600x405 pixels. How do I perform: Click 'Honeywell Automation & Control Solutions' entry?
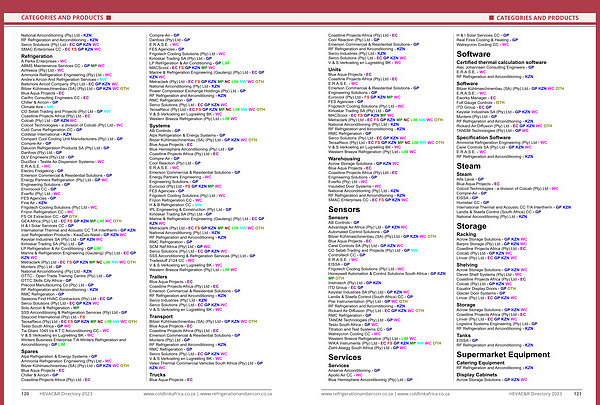[x=387, y=274]
